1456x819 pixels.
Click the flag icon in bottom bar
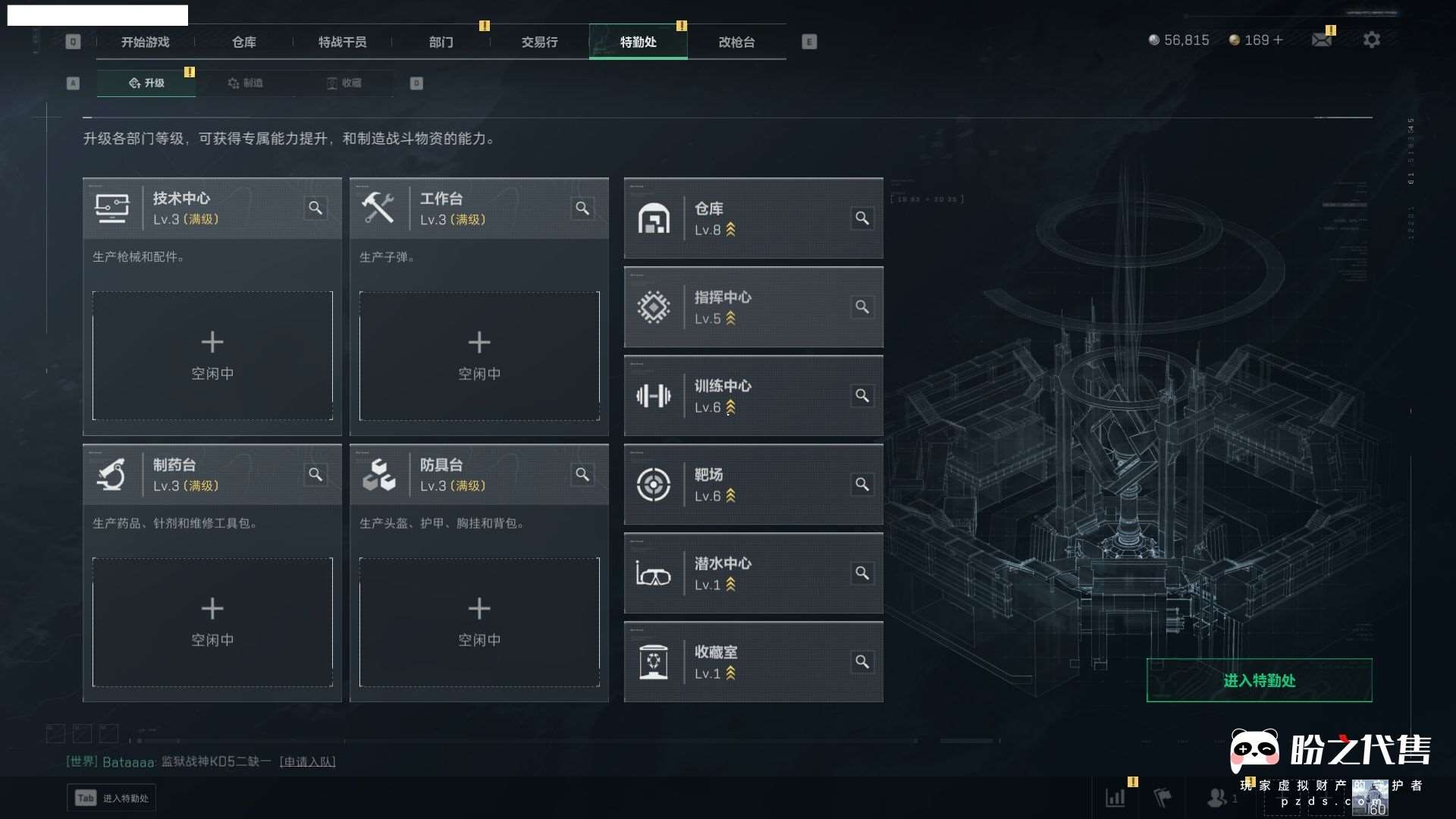pyautogui.click(x=1162, y=797)
